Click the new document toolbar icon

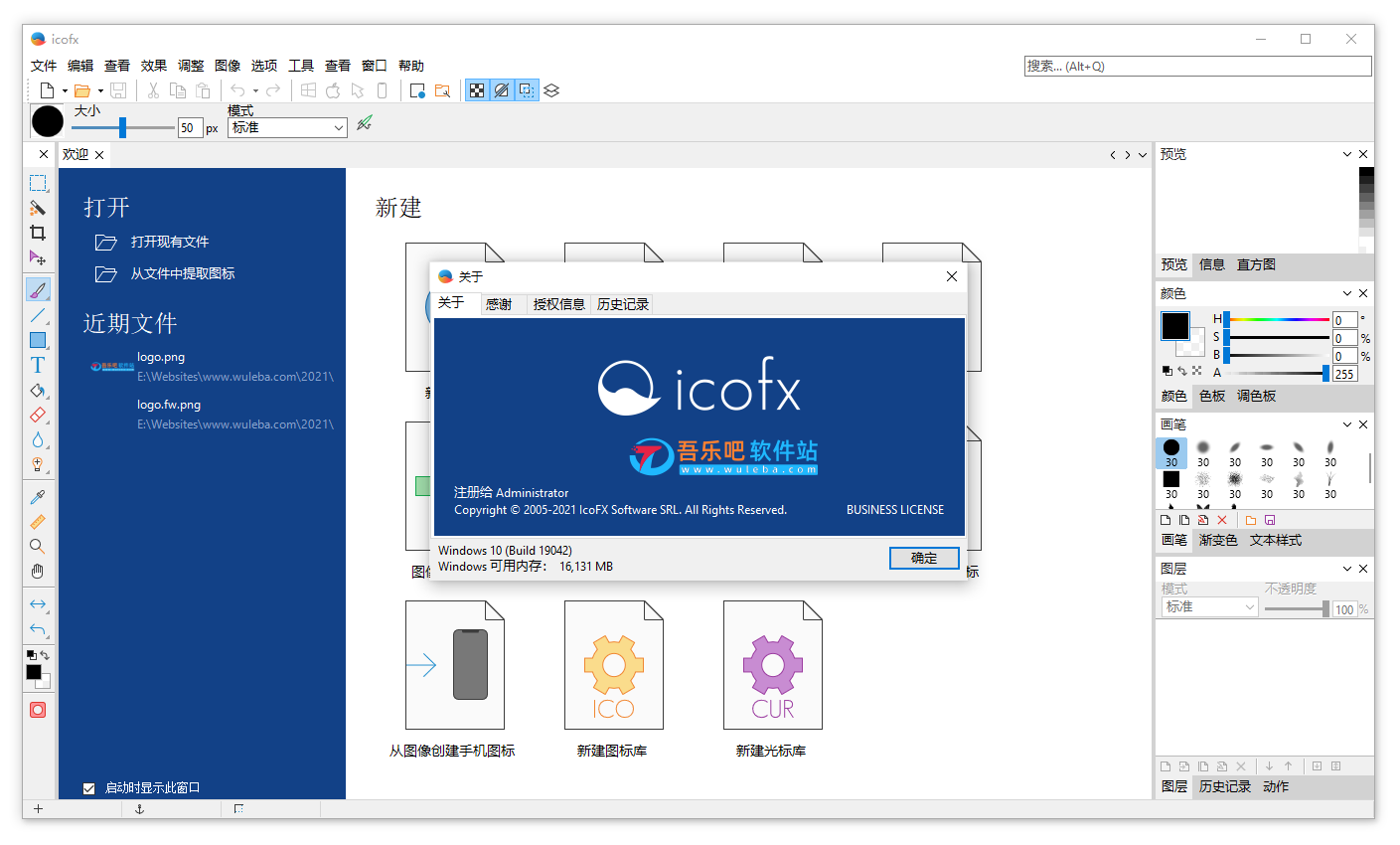pyautogui.click(x=47, y=90)
